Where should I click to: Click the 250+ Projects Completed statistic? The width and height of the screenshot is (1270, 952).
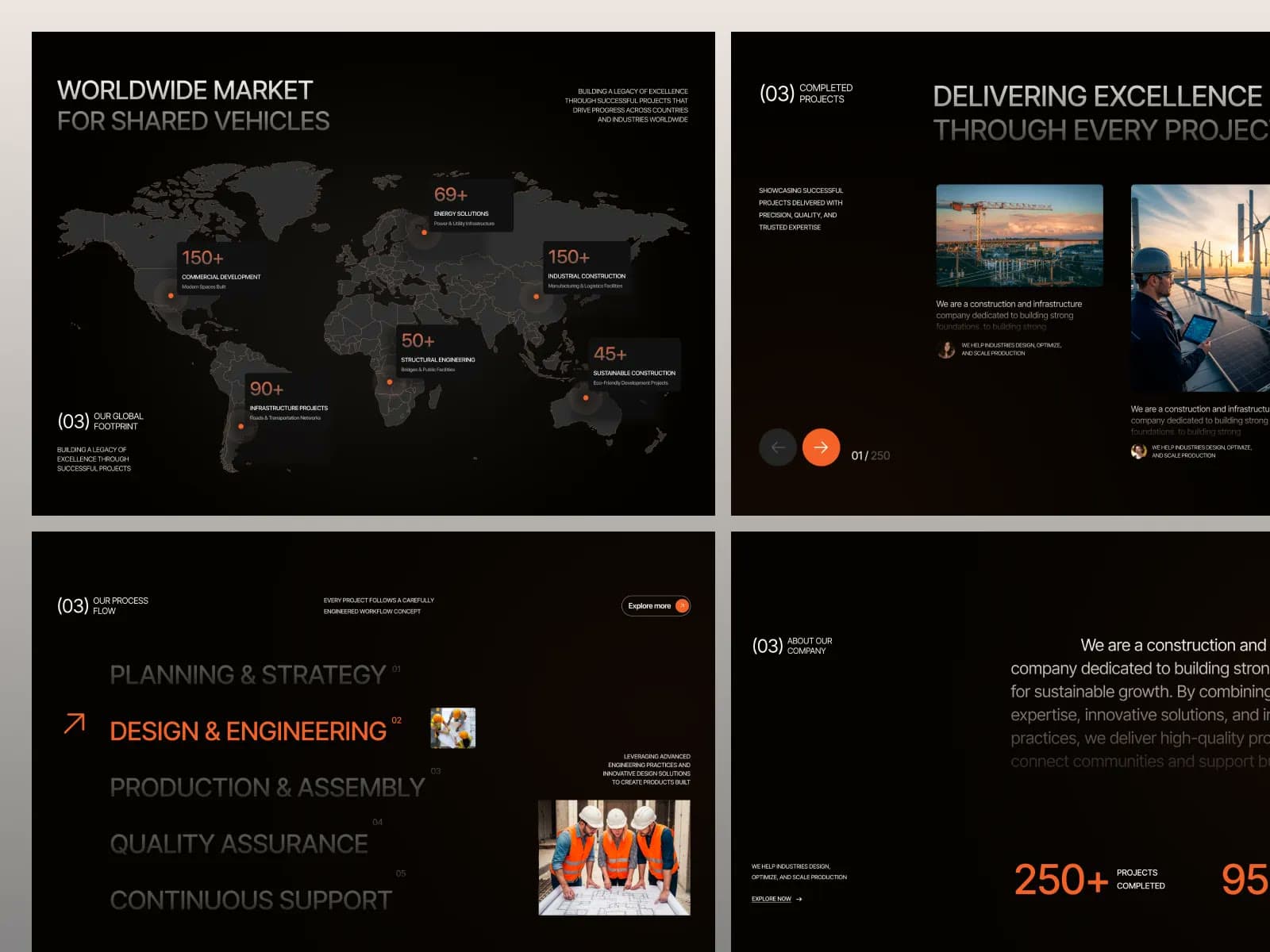click(x=1089, y=879)
